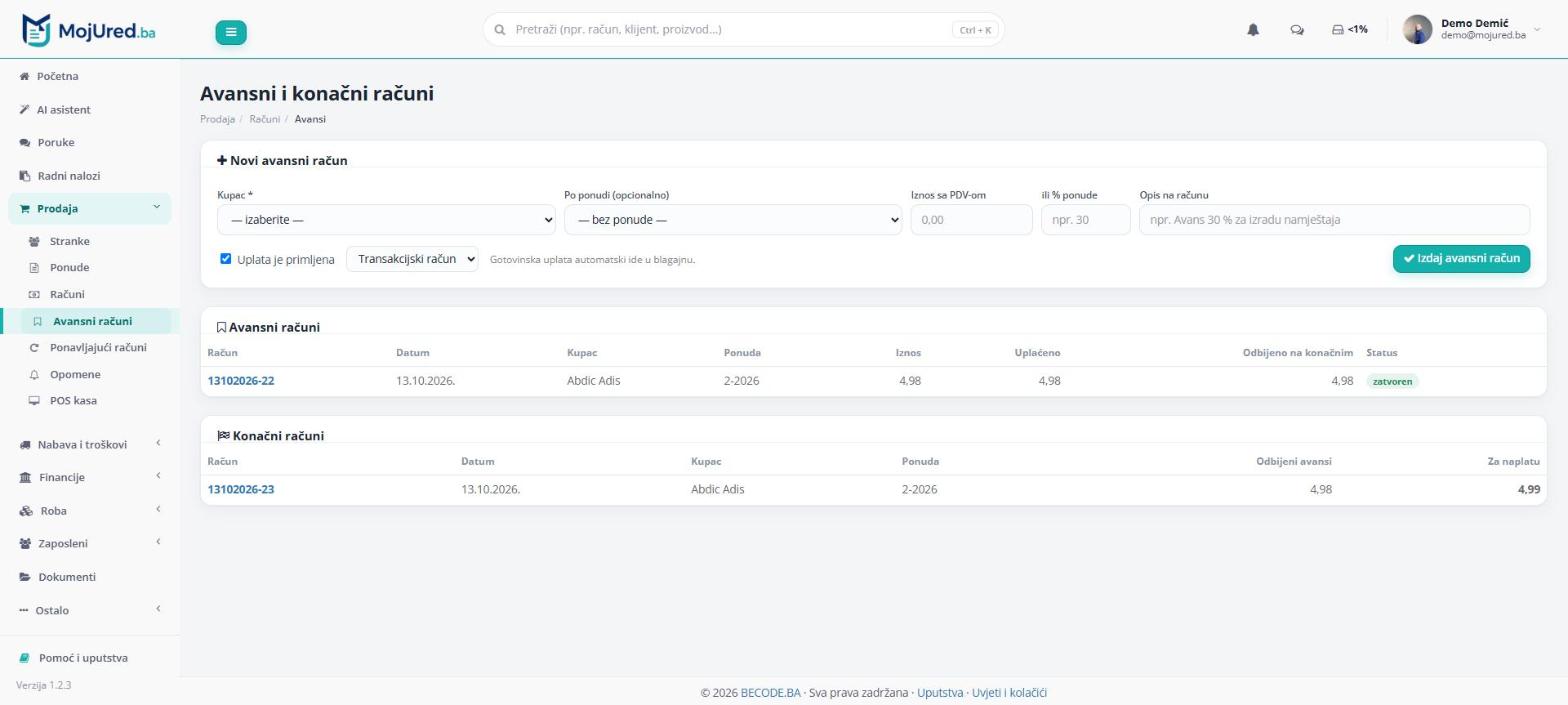Click the Izdaj avansni račun button

[1461, 258]
